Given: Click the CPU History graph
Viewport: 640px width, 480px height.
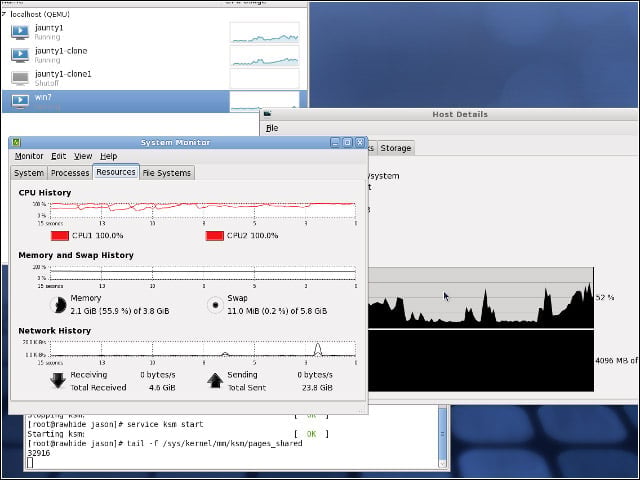Looking at the screenshot, I should pos(203,209).
